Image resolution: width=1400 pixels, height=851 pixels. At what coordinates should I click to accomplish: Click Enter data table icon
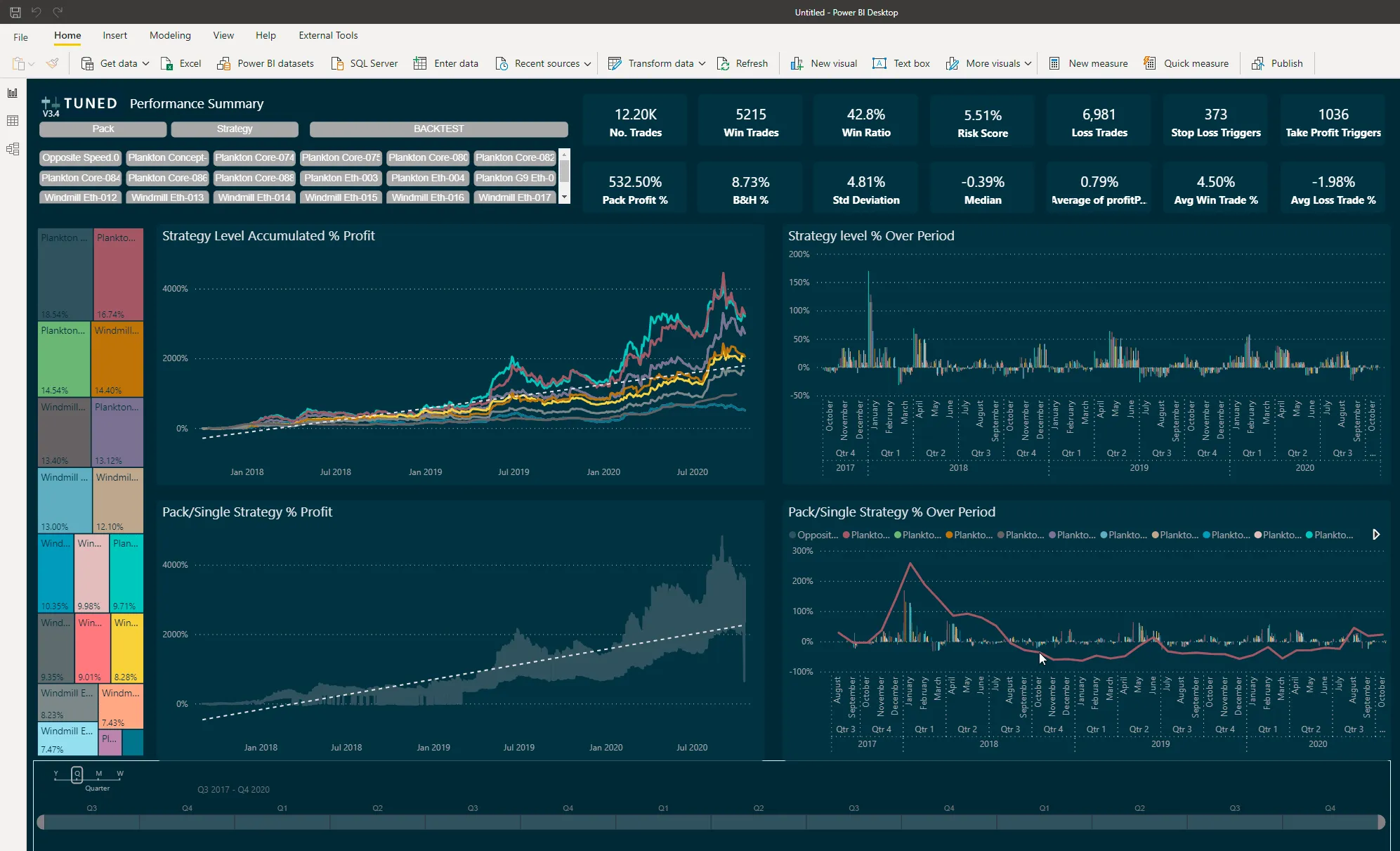point(420,63)
